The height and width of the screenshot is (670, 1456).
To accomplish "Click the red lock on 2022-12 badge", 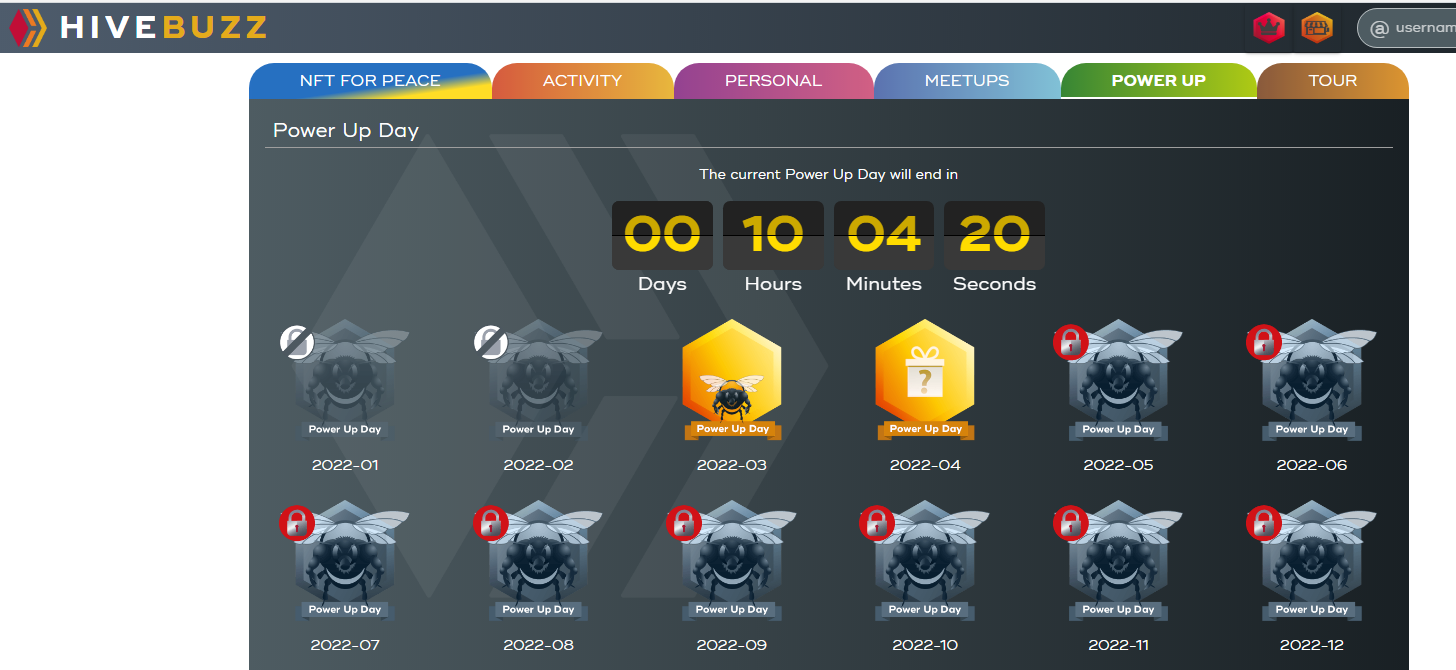I will tap(1263, 522).
